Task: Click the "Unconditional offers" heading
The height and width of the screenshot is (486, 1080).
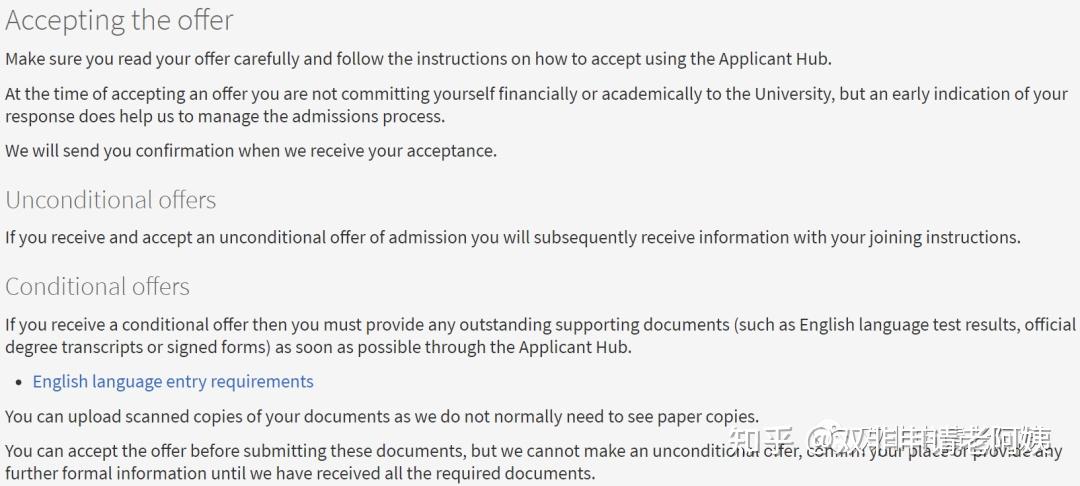Action: 111,200
